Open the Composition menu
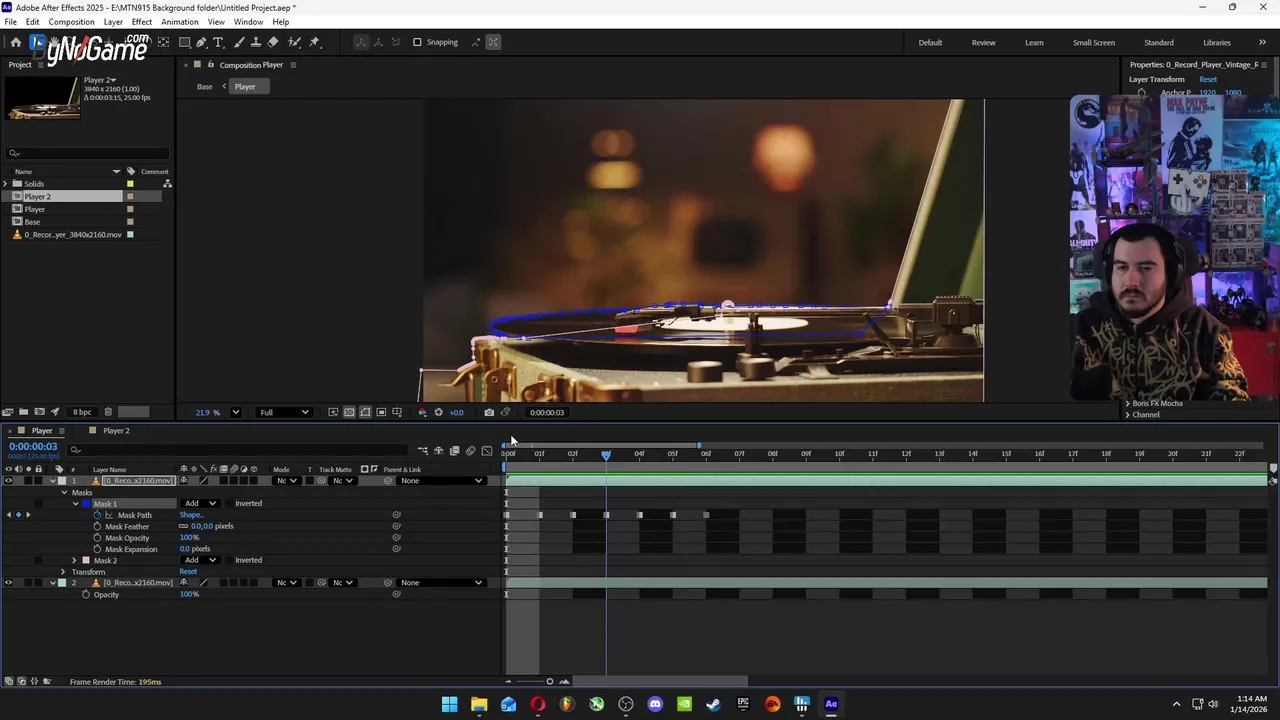This screenshot has height=720, width=1280. coord(71,22)
